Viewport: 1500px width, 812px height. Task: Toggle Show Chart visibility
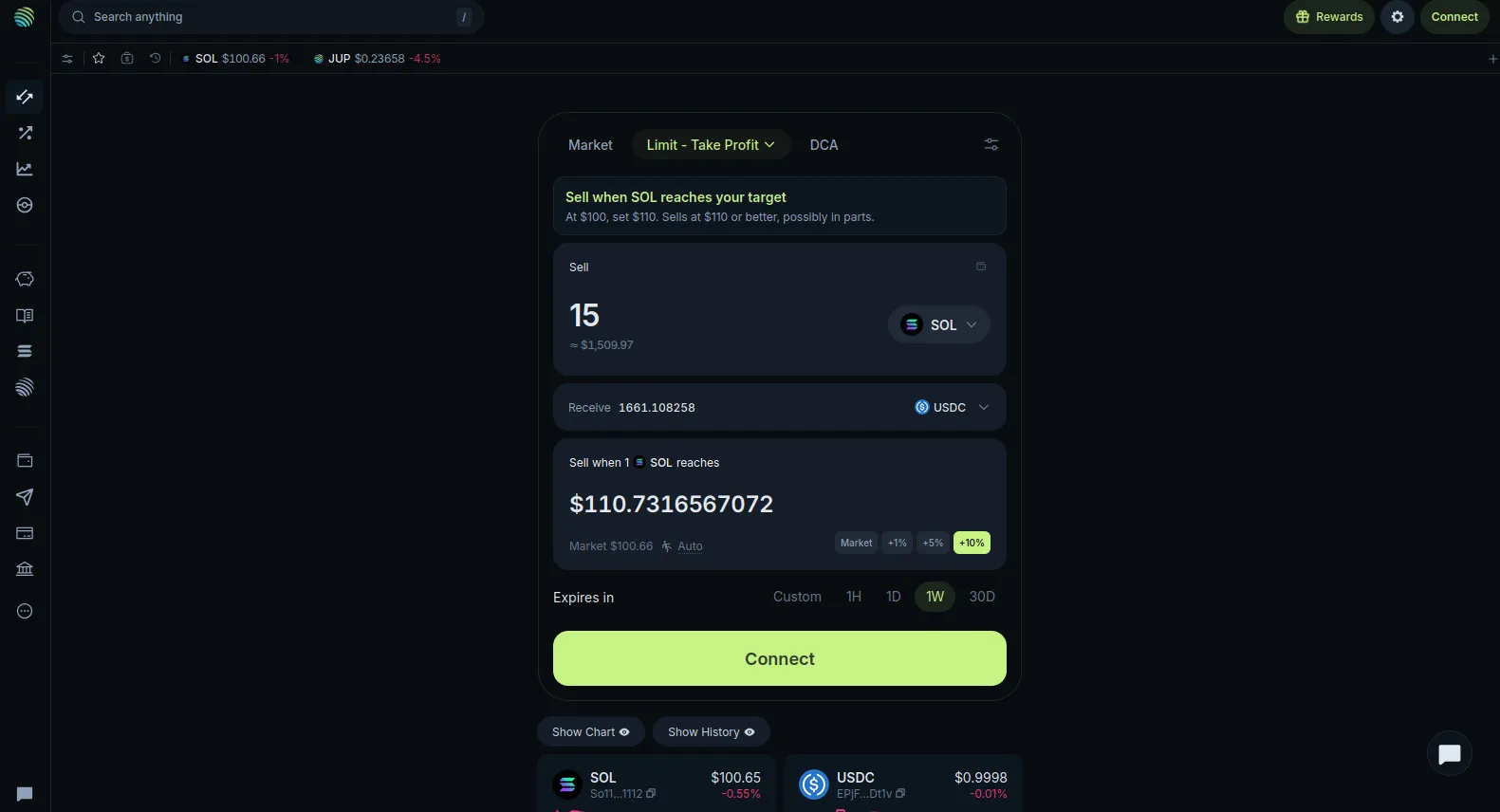[x=591, y=732]
